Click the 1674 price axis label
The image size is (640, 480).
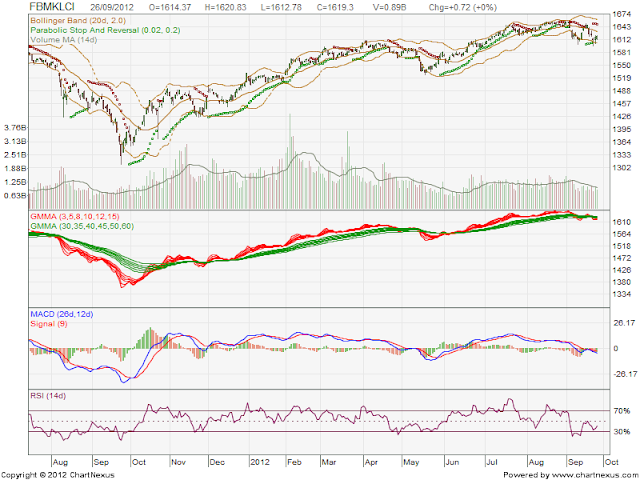[x=622, y=14]
